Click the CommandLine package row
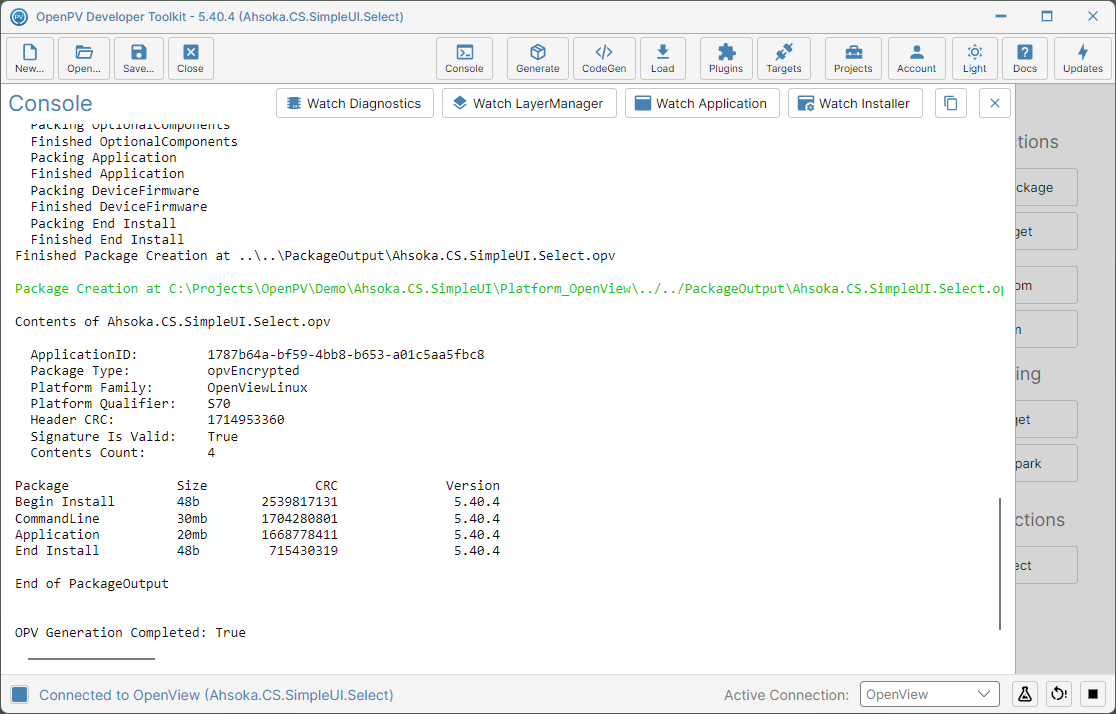The width and height of the screenshot is (1116, 714). (257, 518)
